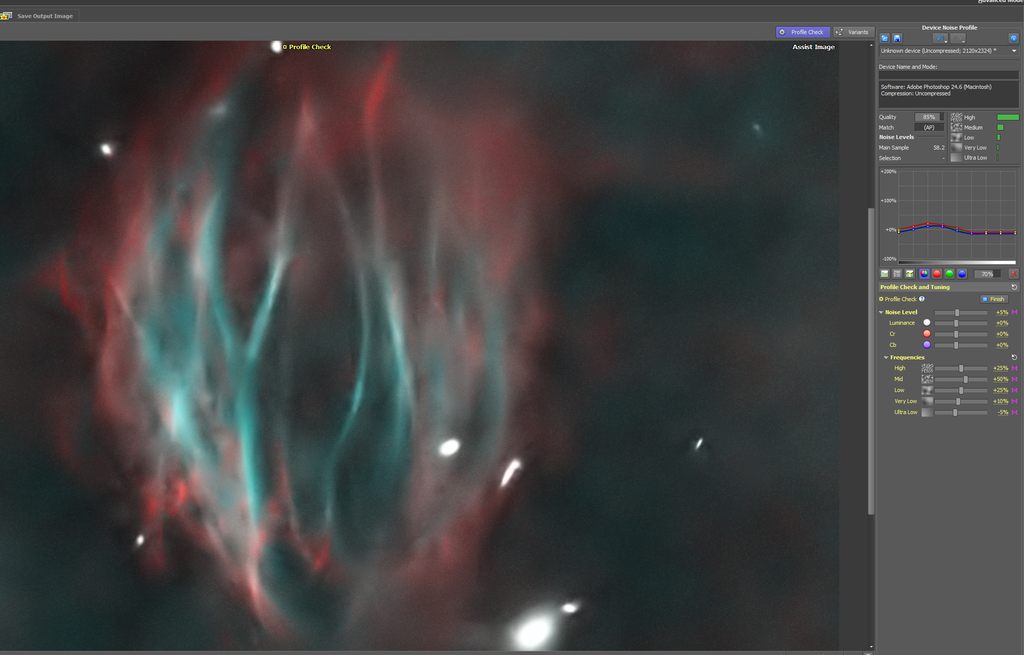Click the +50% Mid frequency value
The height and width of the screenshot is (655, 1024).
coord(1000,379)
